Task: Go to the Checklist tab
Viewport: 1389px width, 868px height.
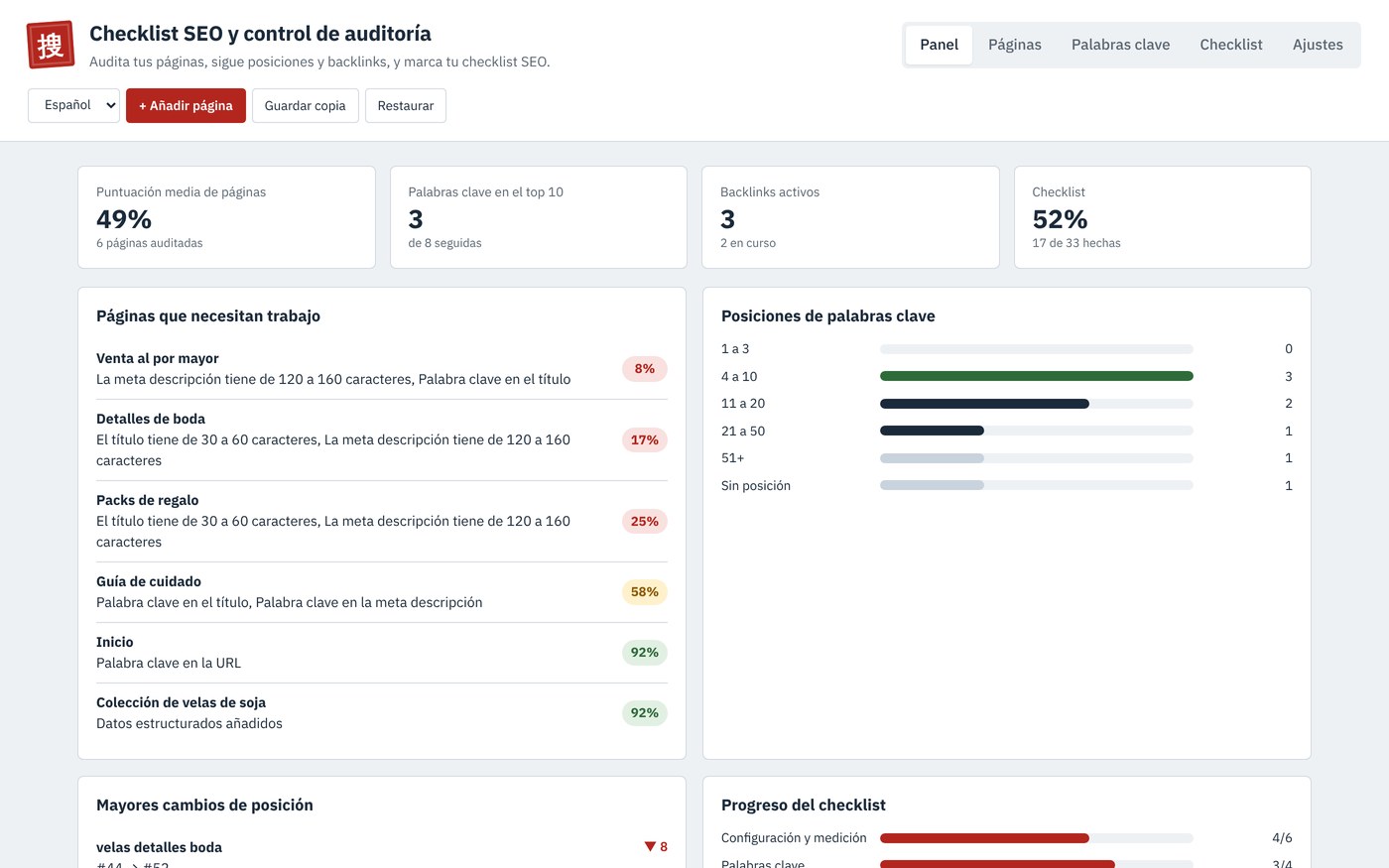Action: pyautogui.click(x=1231, y=45)
